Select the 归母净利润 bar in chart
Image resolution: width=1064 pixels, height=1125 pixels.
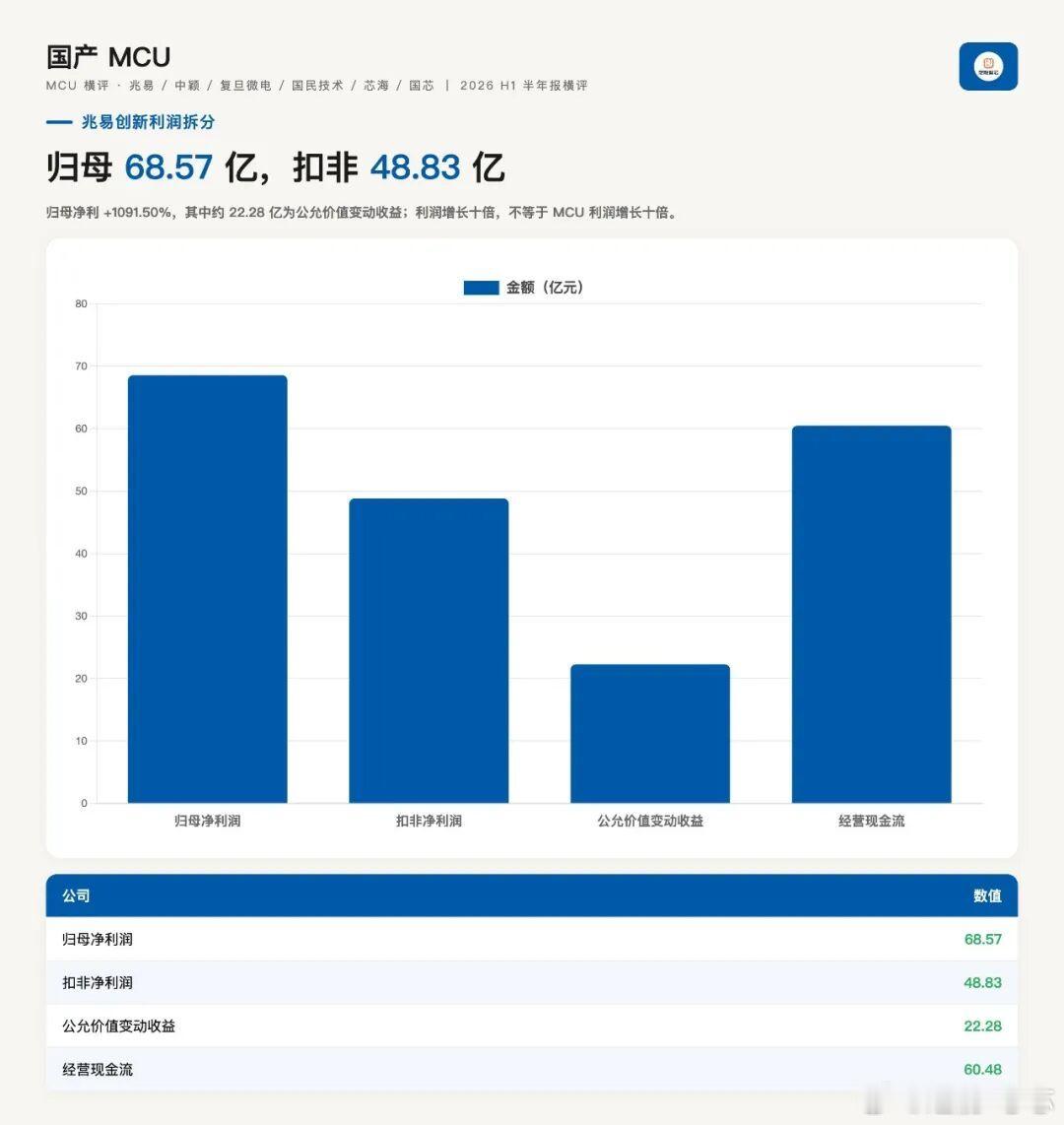(207, 589)
